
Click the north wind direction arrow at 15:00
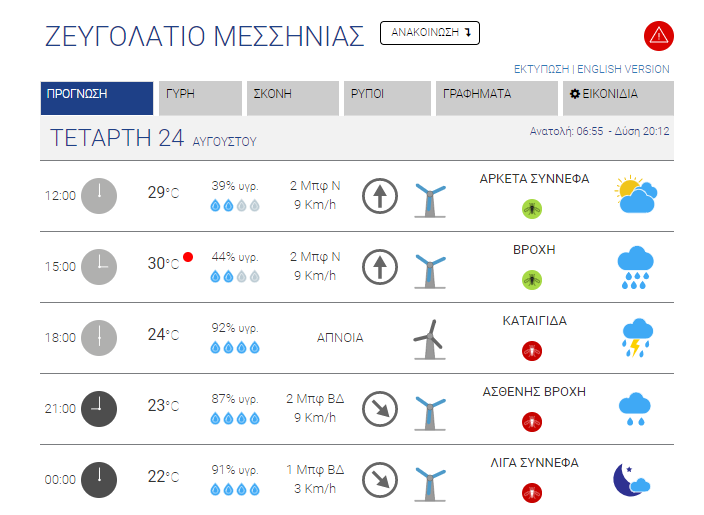pyautogui.click(x=380, y=267)
